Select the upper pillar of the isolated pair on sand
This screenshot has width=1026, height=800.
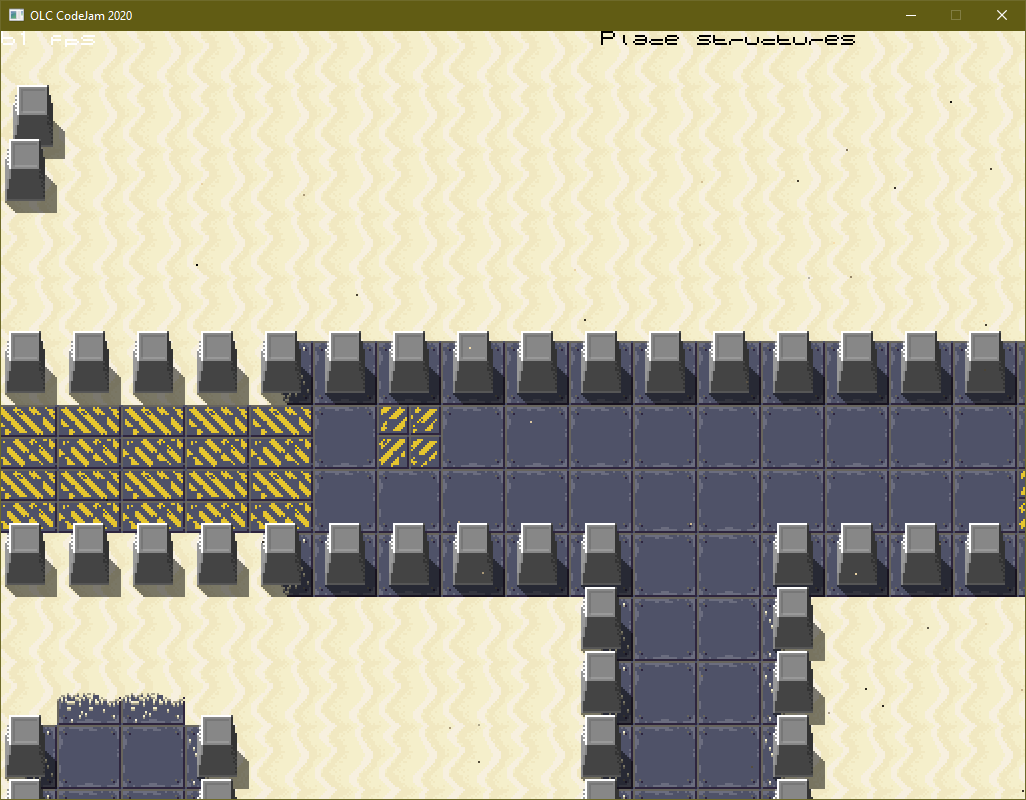click(33, 115)
